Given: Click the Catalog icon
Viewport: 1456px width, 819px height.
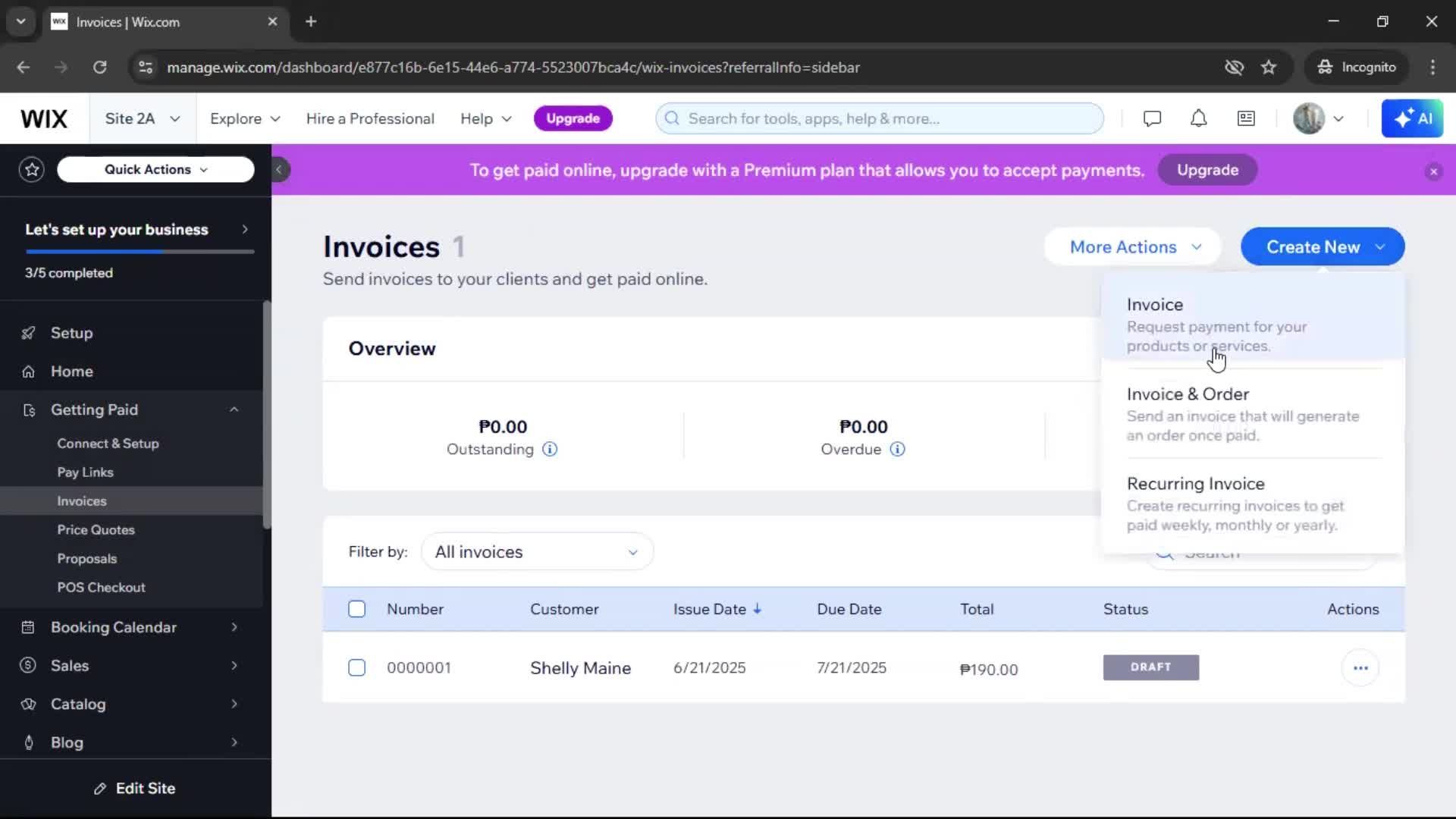Looking at the screenshot, I should [x=28, y=704].
